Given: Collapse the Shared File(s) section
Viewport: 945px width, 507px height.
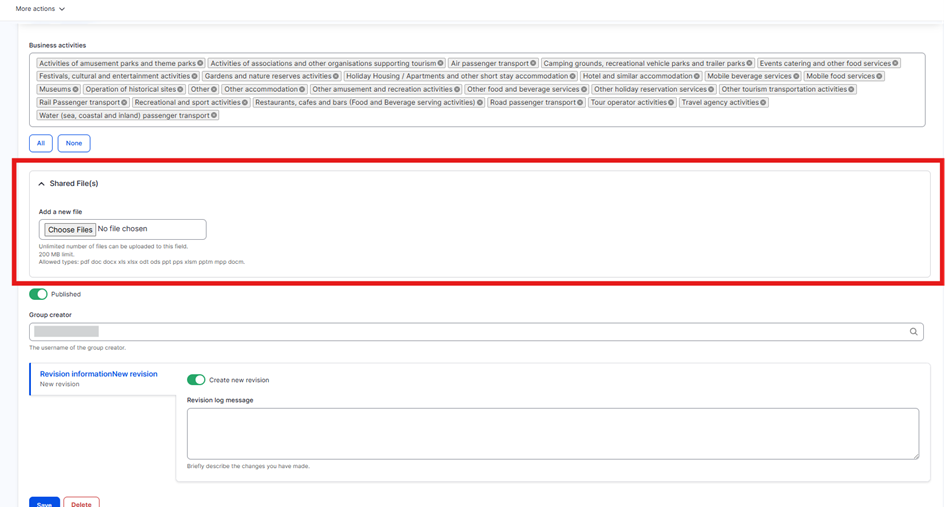Looking at the screenshot, I should click(68, 184).
